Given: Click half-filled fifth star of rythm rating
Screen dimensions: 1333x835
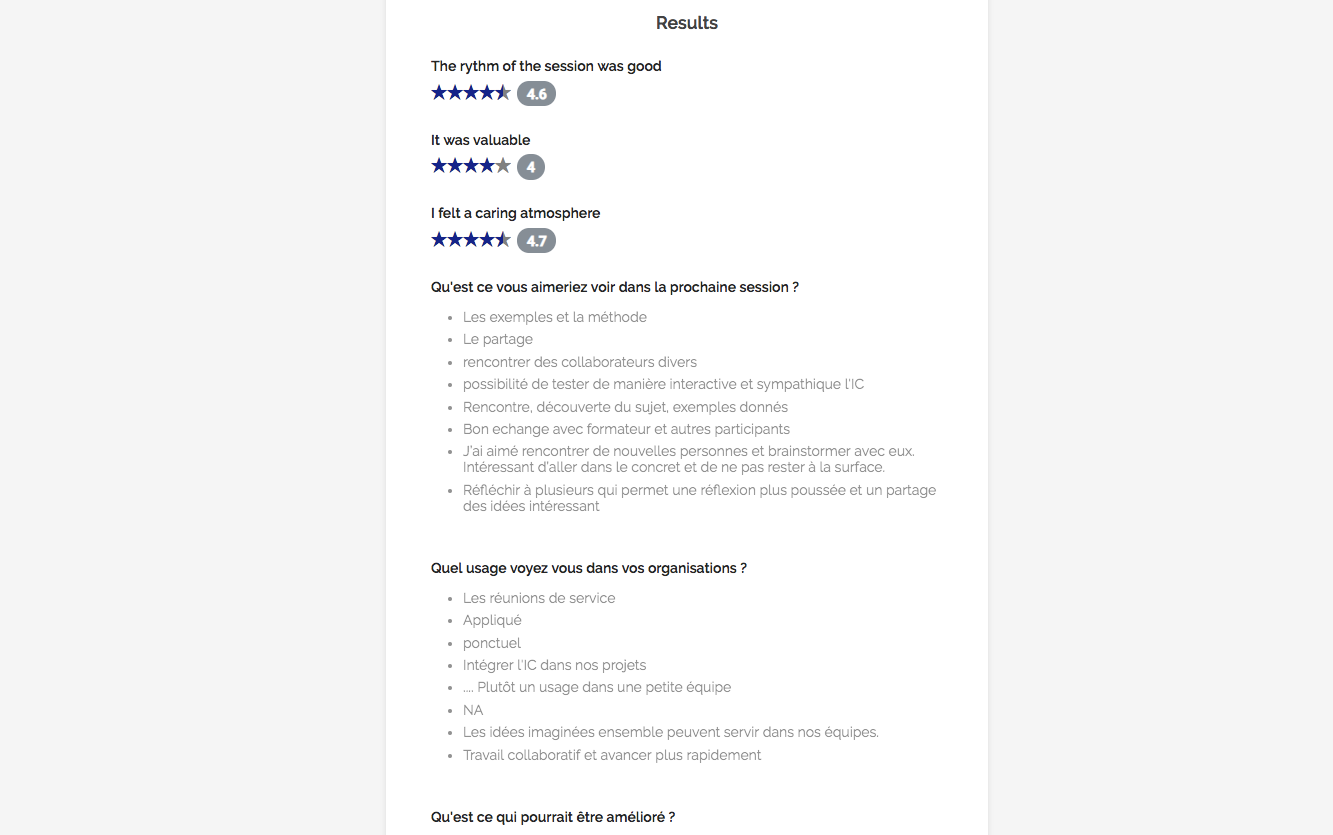Looking at the screenshot, I should click(x=503, y=93).
